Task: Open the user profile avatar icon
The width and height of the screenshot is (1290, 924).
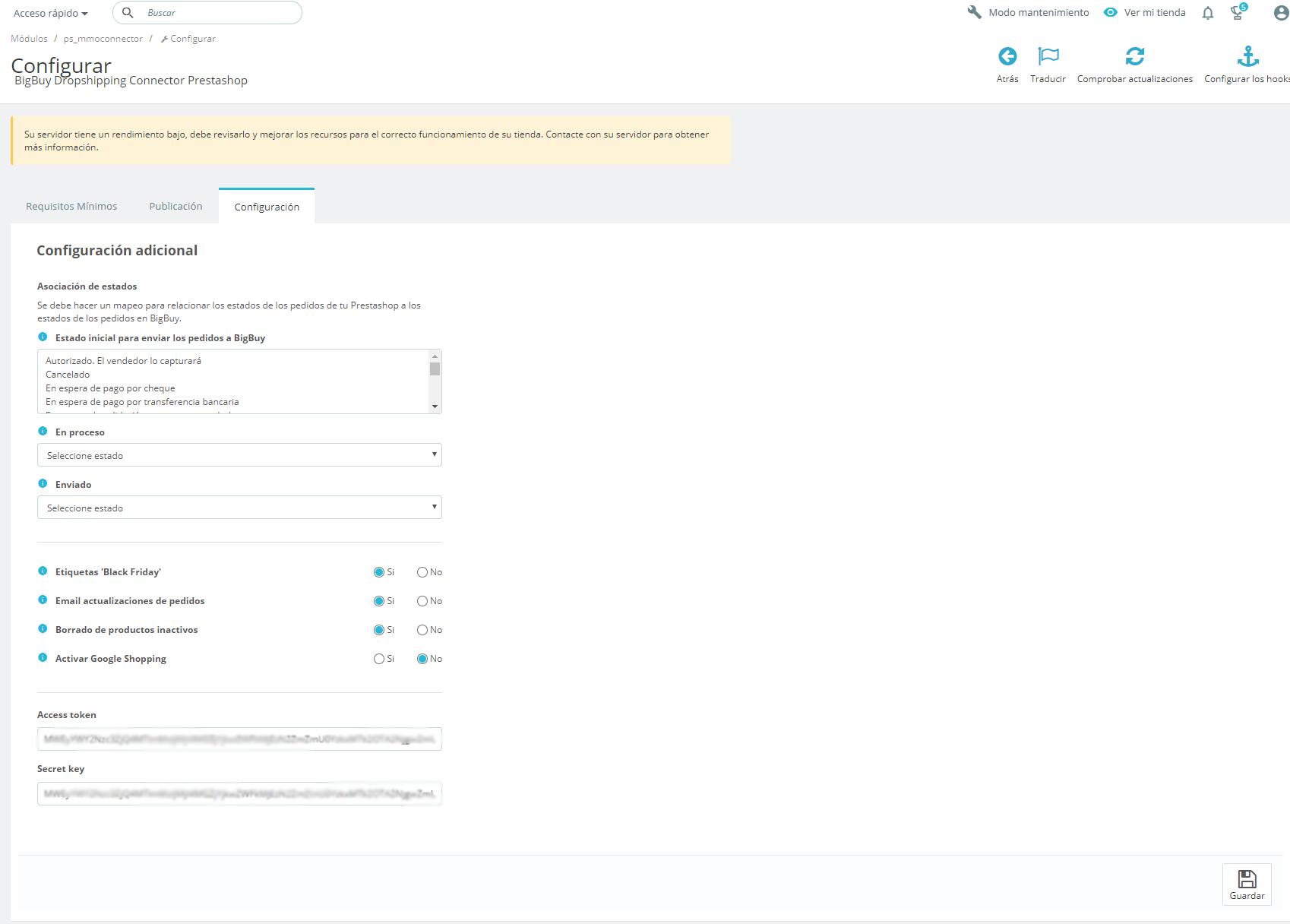Action: 1281,13
